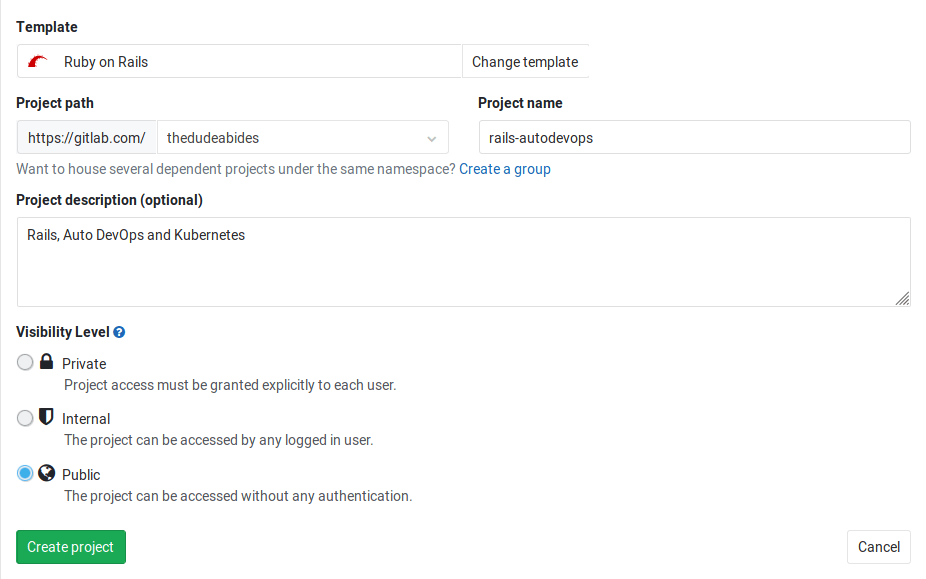
Task: Click the project description text area
Action: (x=463, y=260)
